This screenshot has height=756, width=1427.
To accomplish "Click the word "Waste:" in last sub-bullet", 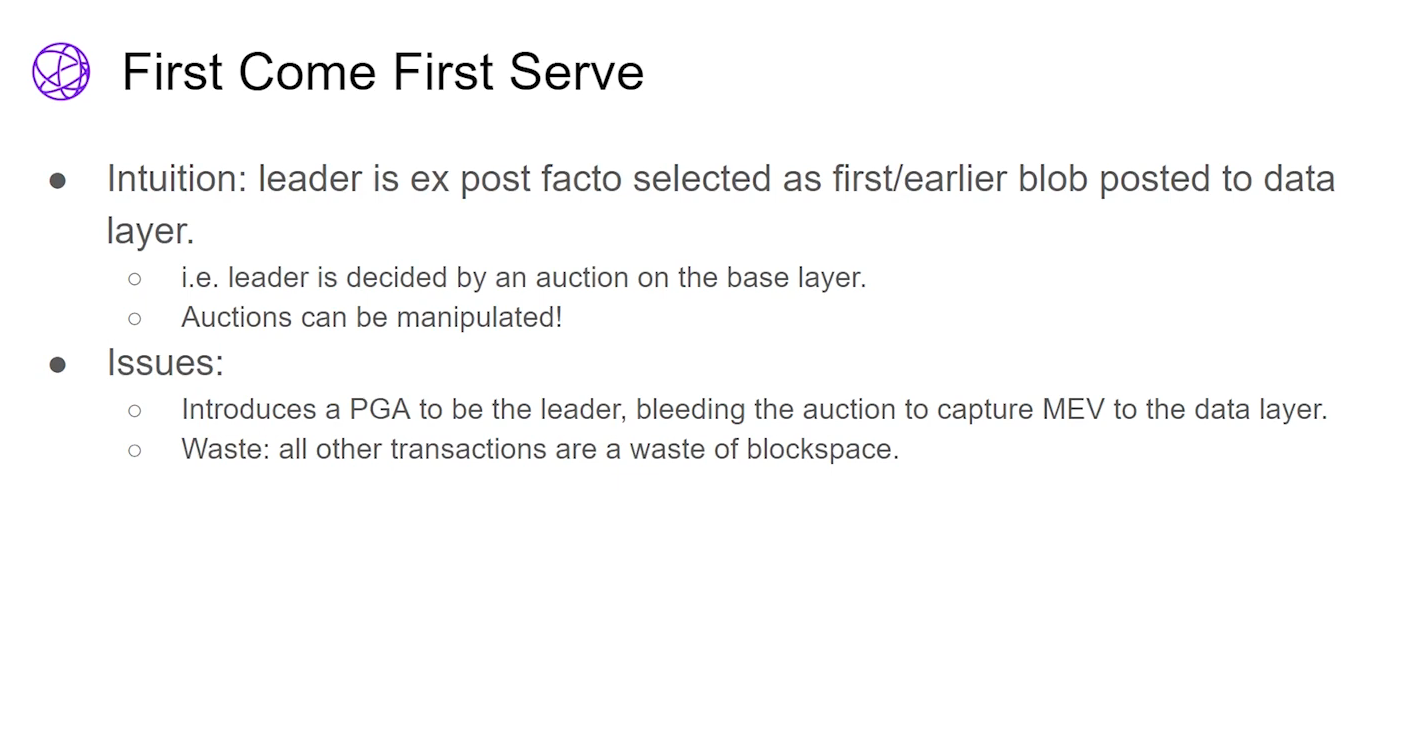I will coord(225,449).
